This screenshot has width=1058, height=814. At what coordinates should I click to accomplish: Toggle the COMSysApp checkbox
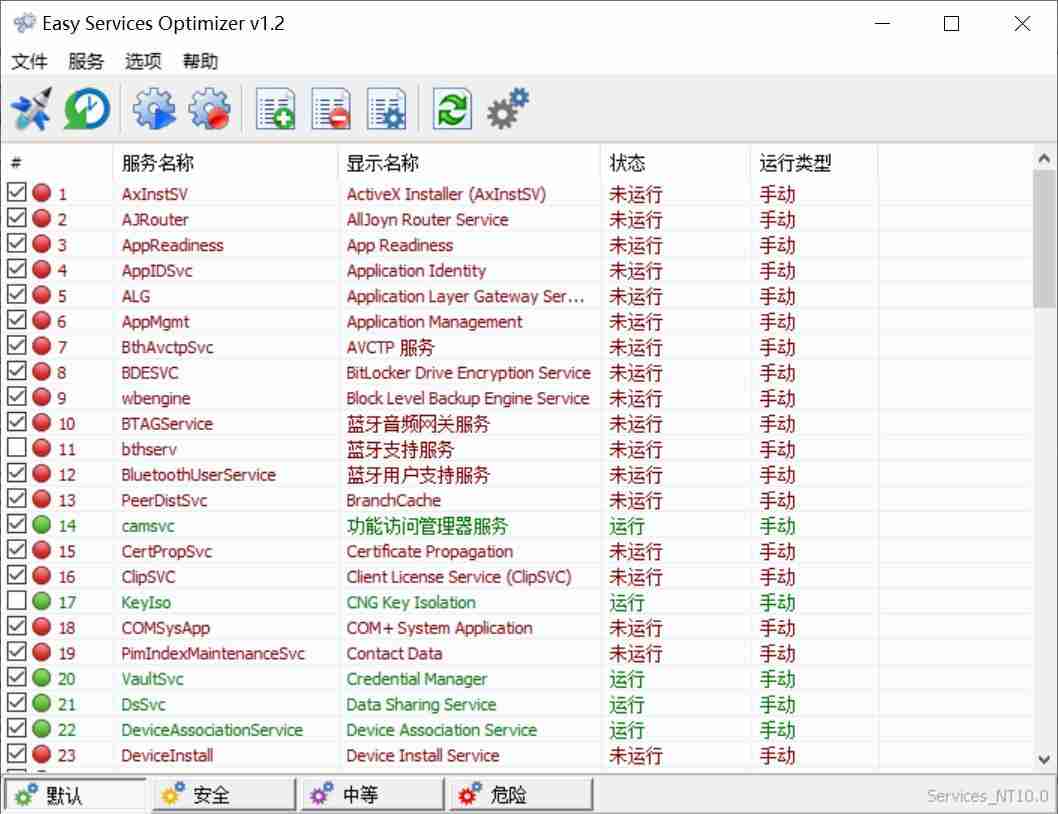tap(17, 626)
